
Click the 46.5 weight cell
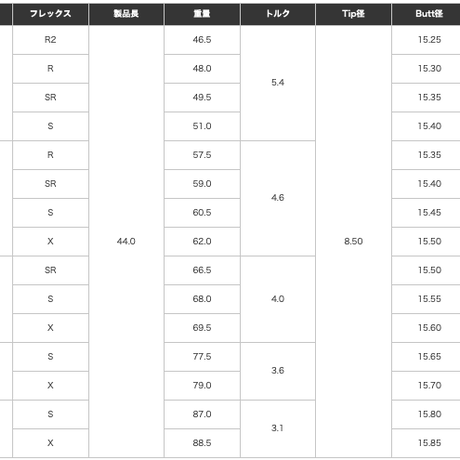click(x=202, y=40)
